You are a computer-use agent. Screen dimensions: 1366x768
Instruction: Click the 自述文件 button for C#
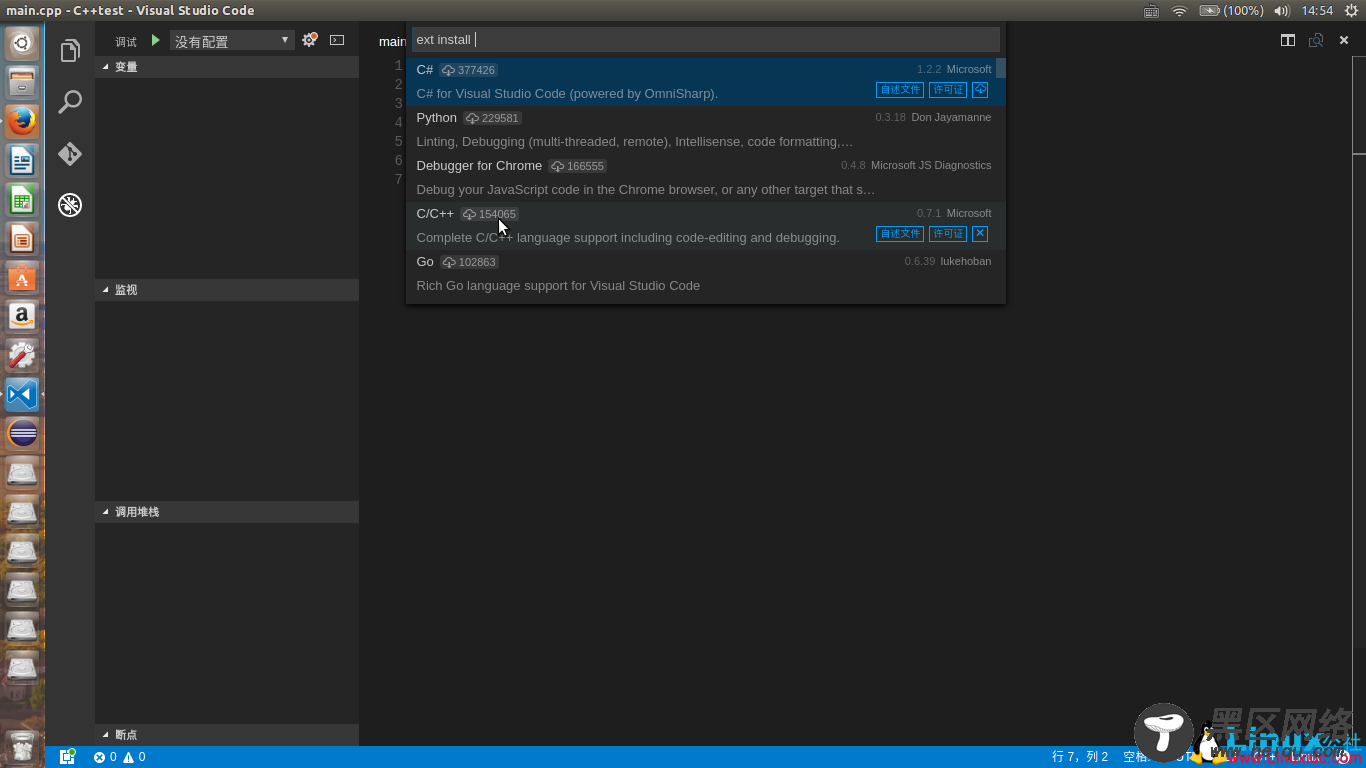point(900,89)
